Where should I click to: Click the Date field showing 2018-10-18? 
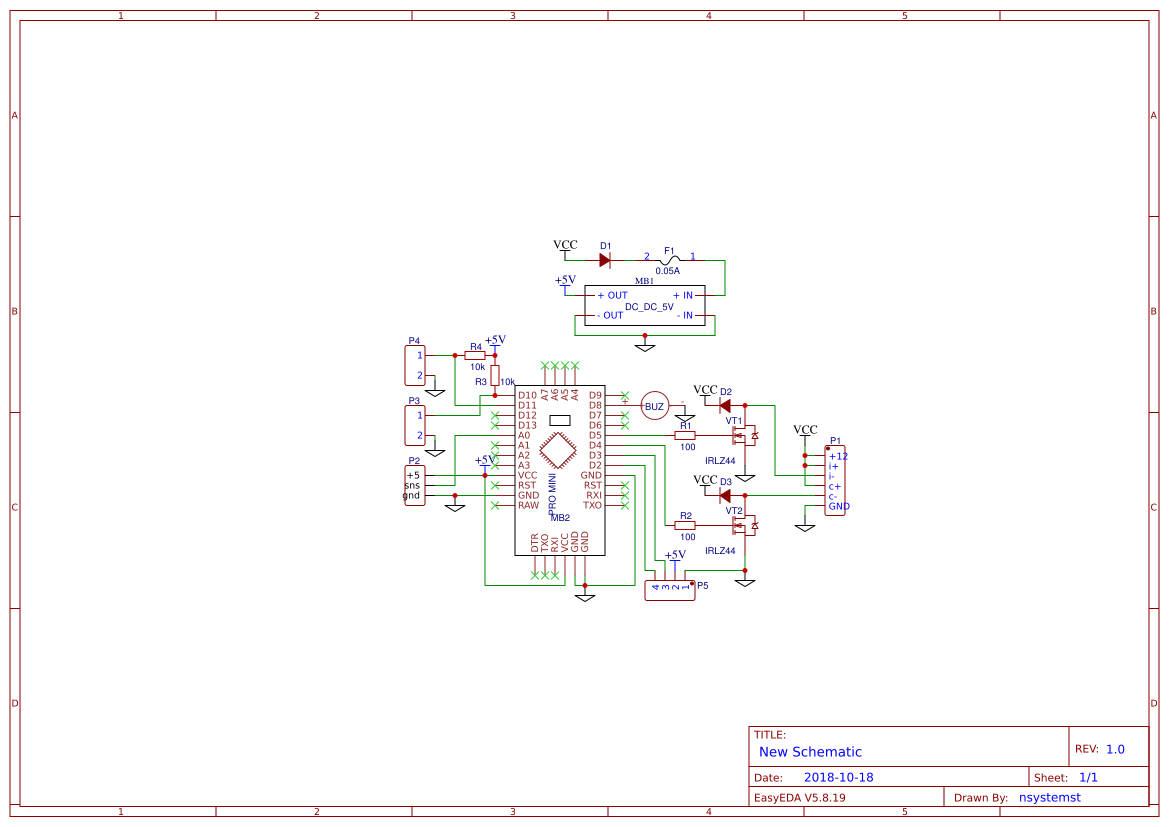coord(841,776)
